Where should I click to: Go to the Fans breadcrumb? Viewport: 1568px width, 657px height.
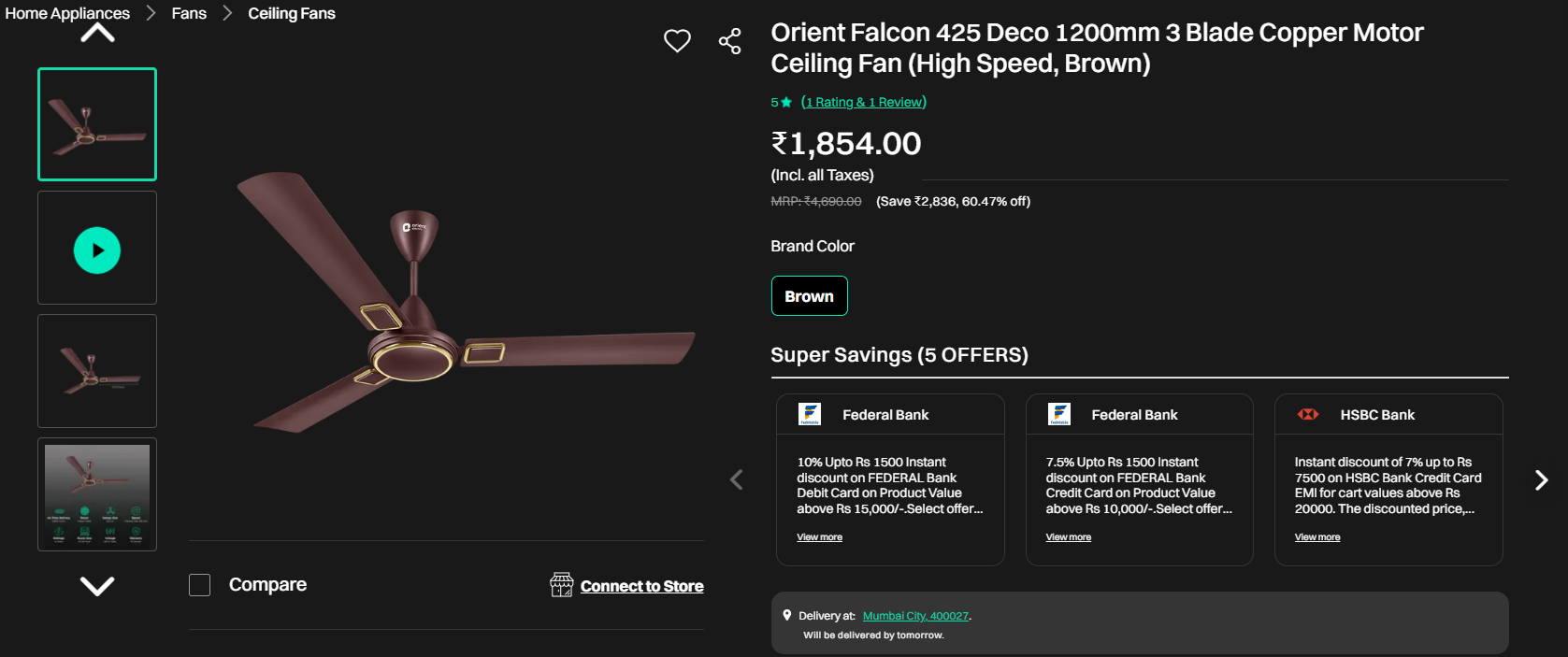coord(189,13)
